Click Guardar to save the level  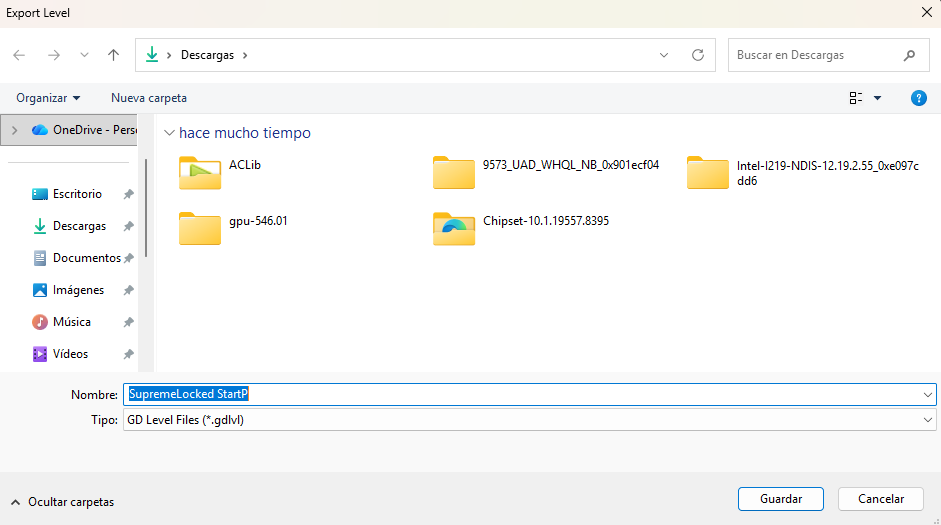pyautogui.click(x=781, y=499)
